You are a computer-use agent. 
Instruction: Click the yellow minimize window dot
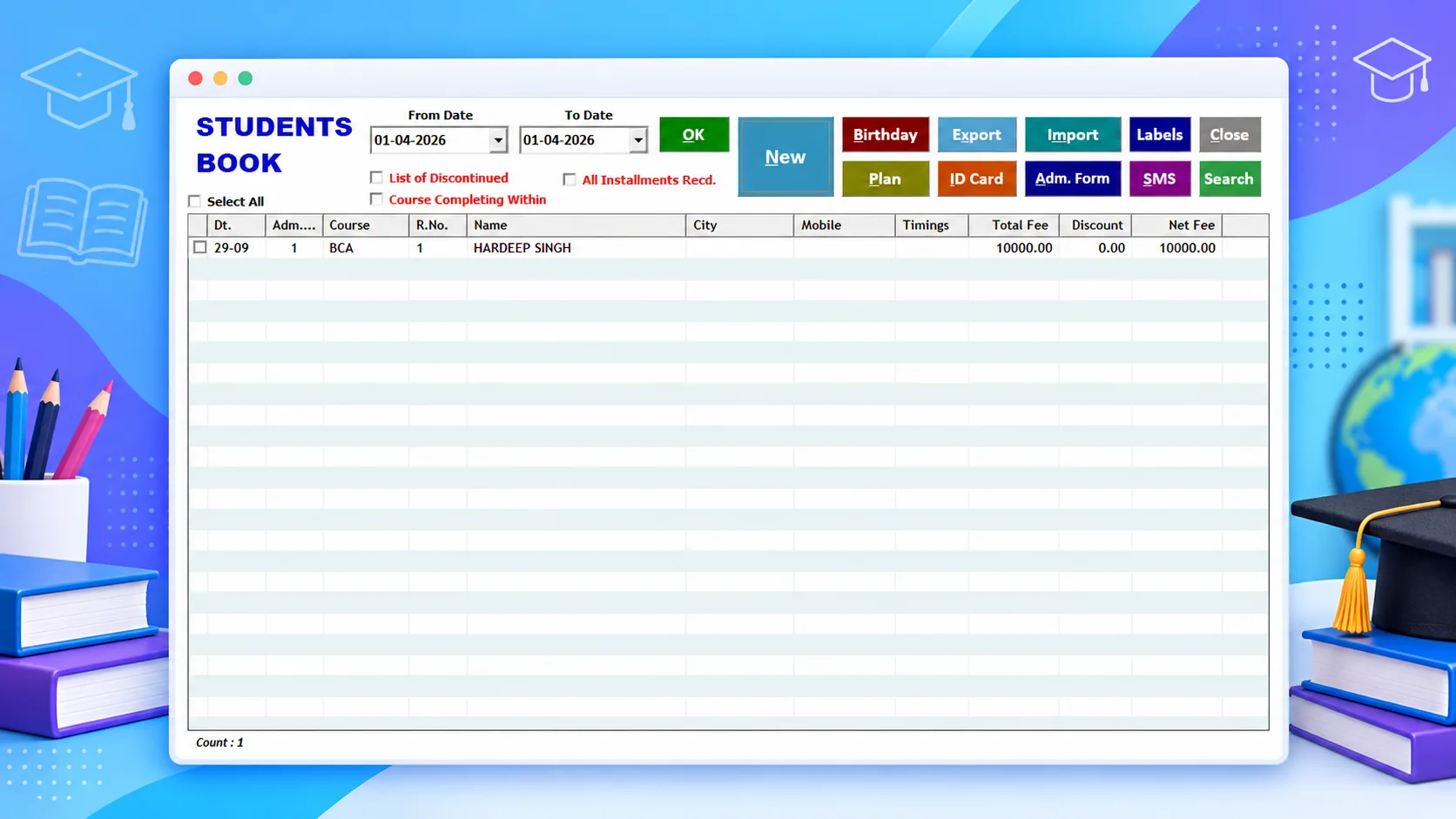220,78
